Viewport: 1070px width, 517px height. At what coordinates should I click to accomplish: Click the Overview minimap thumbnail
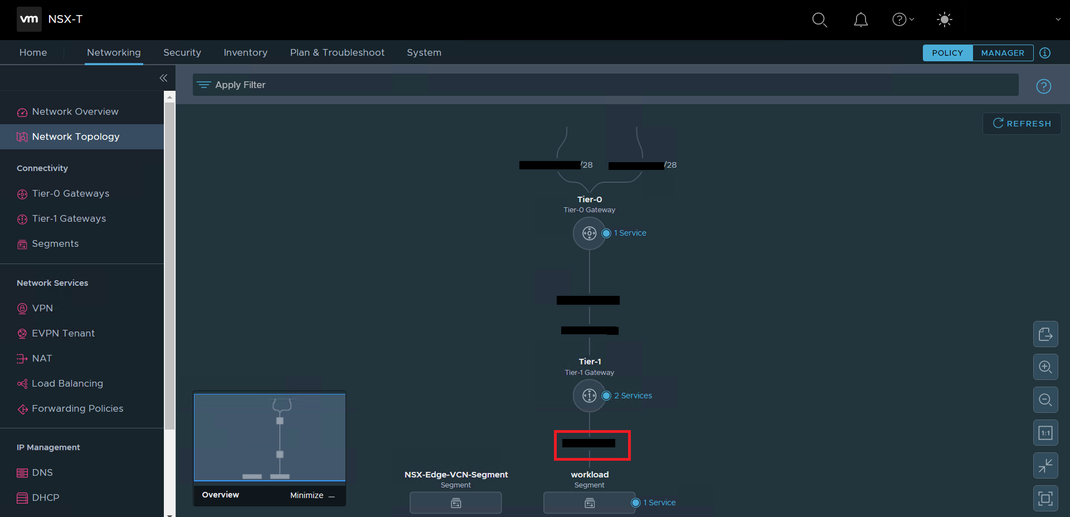click(270, 438)
